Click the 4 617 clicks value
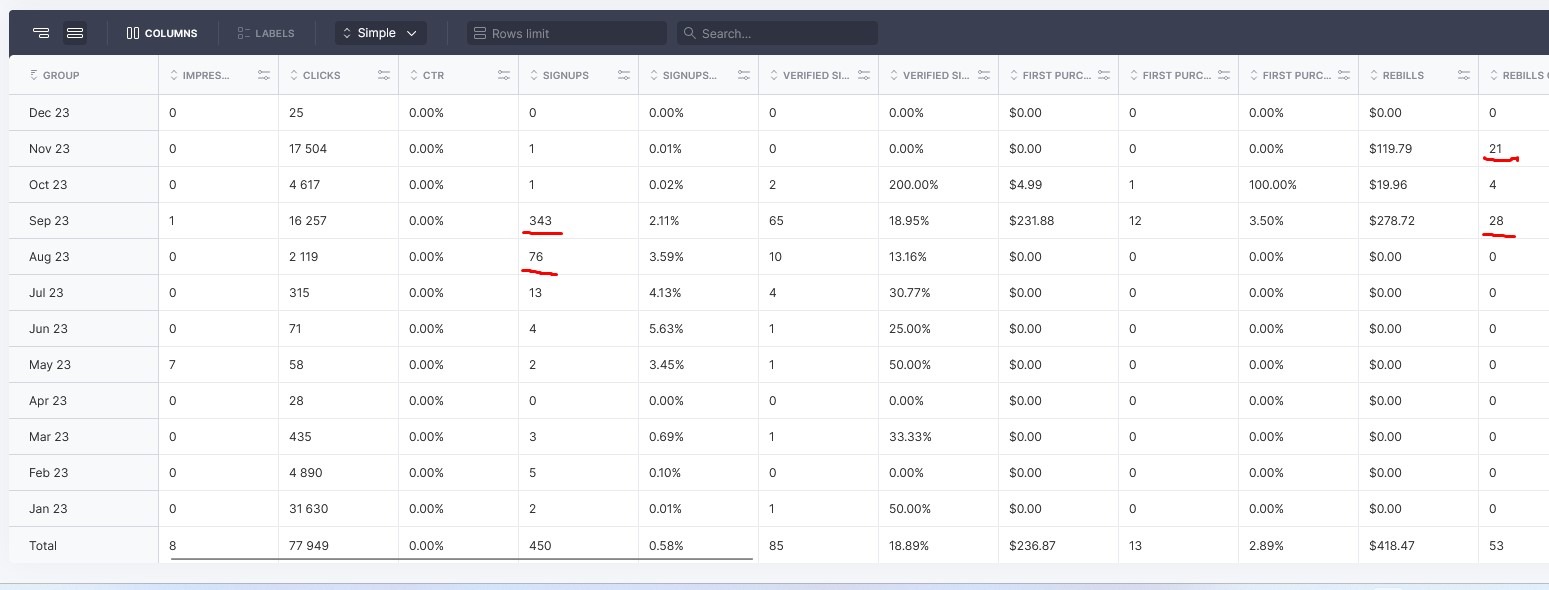The width and height of the screenshot is (1549, 590). (304, 185)
